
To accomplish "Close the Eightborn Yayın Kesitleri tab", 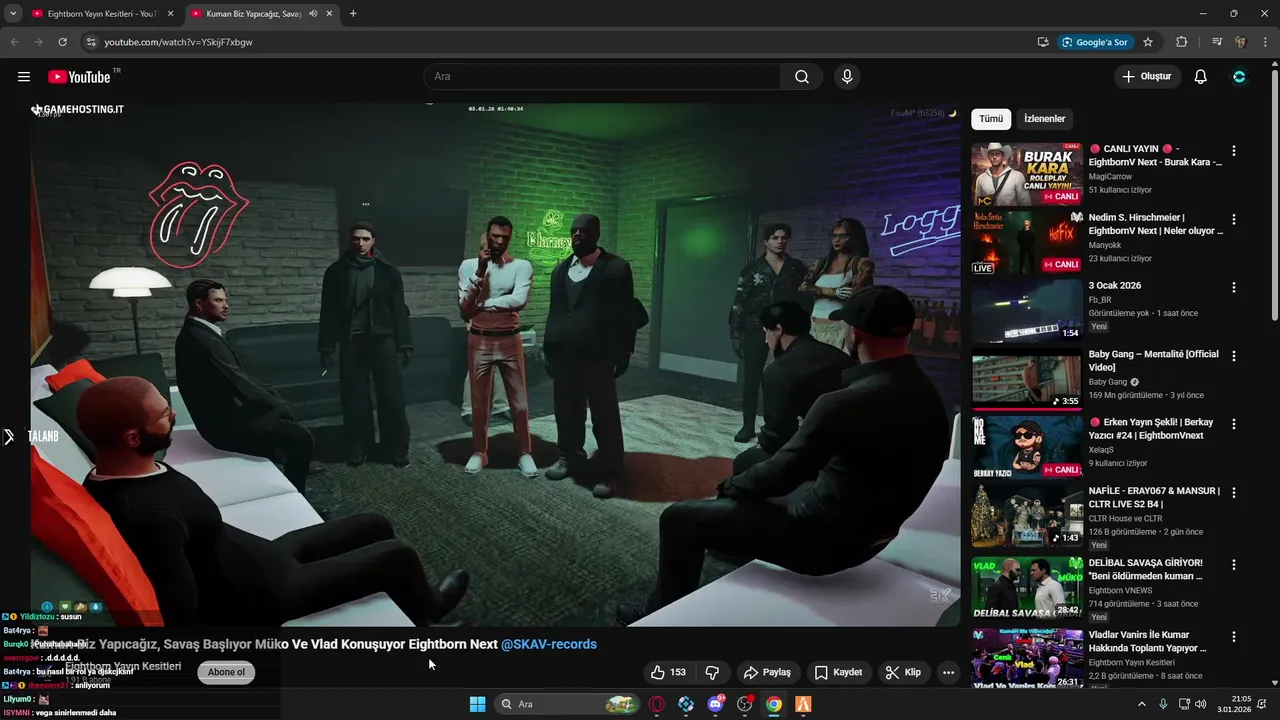I will 170,13.
